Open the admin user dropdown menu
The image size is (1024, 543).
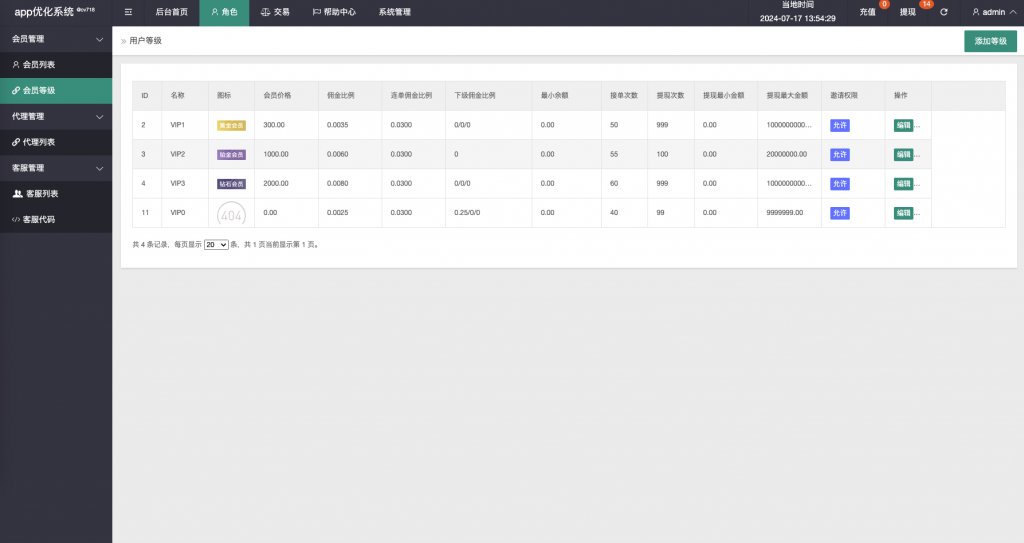(993, 12)
